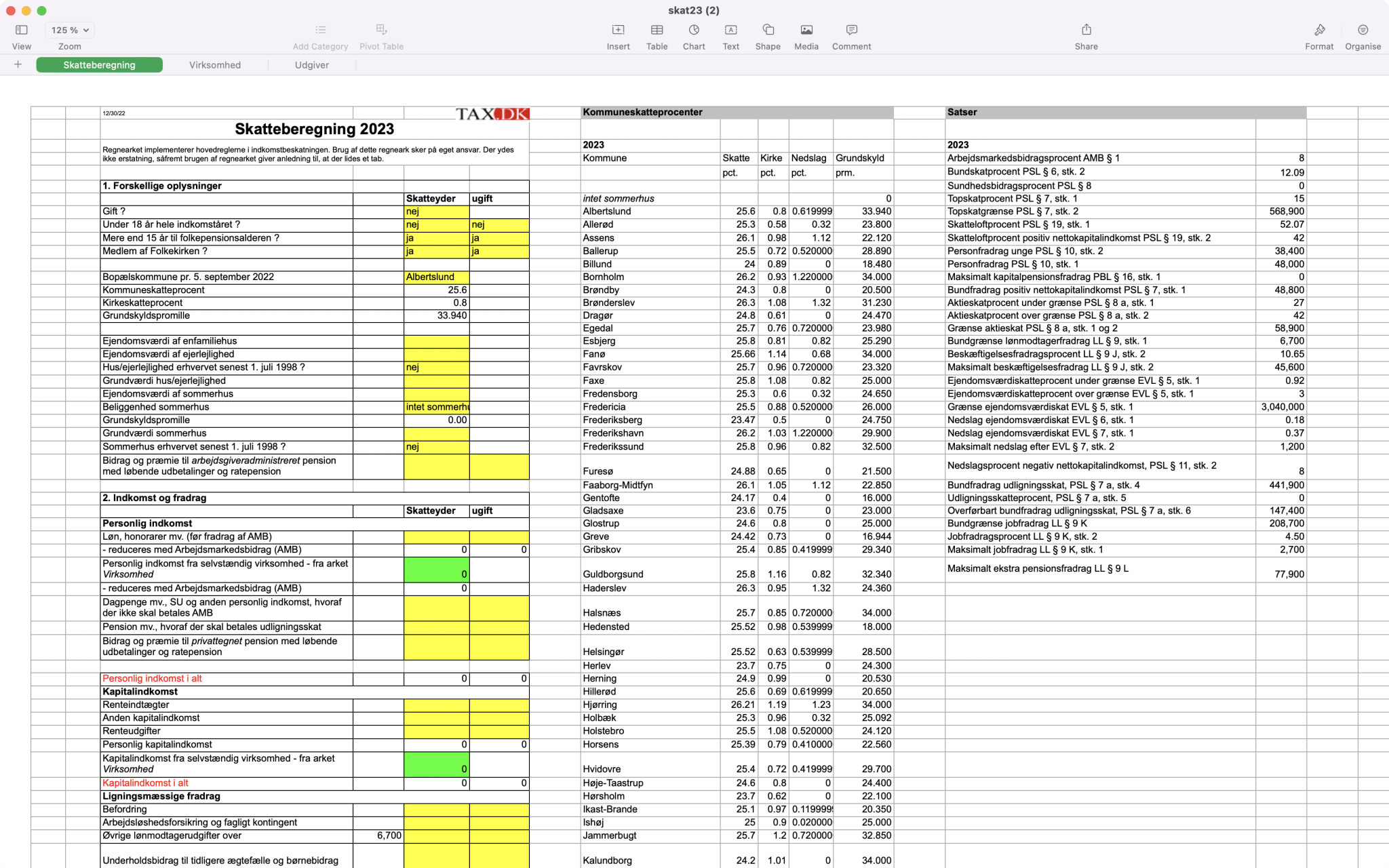This screenshot has height=868, width=1389.
Task: Click Frederiksberg Skatte value 23.47
Action: [739, 420]
